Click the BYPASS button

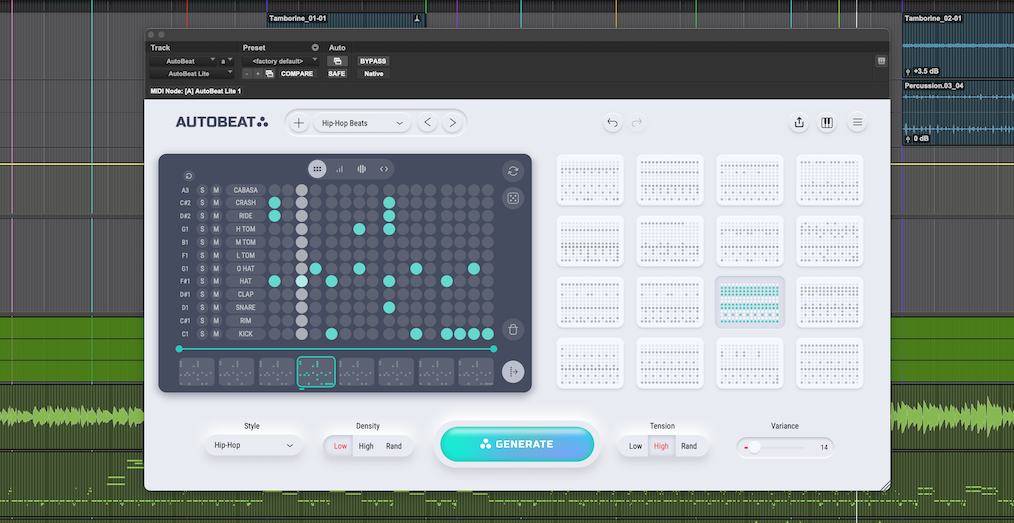click(373, 61)
